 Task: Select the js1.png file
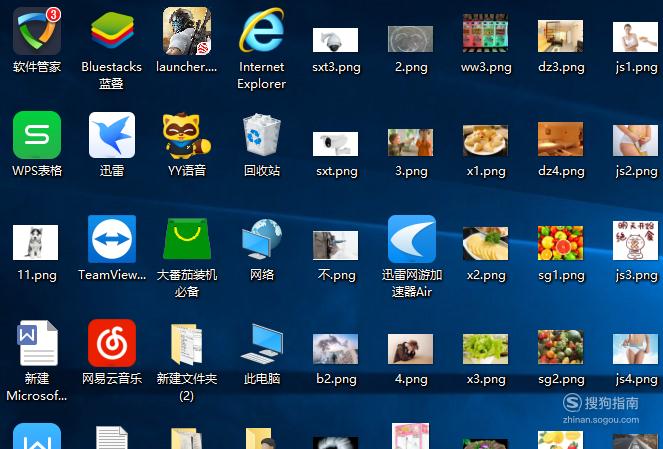635,37
